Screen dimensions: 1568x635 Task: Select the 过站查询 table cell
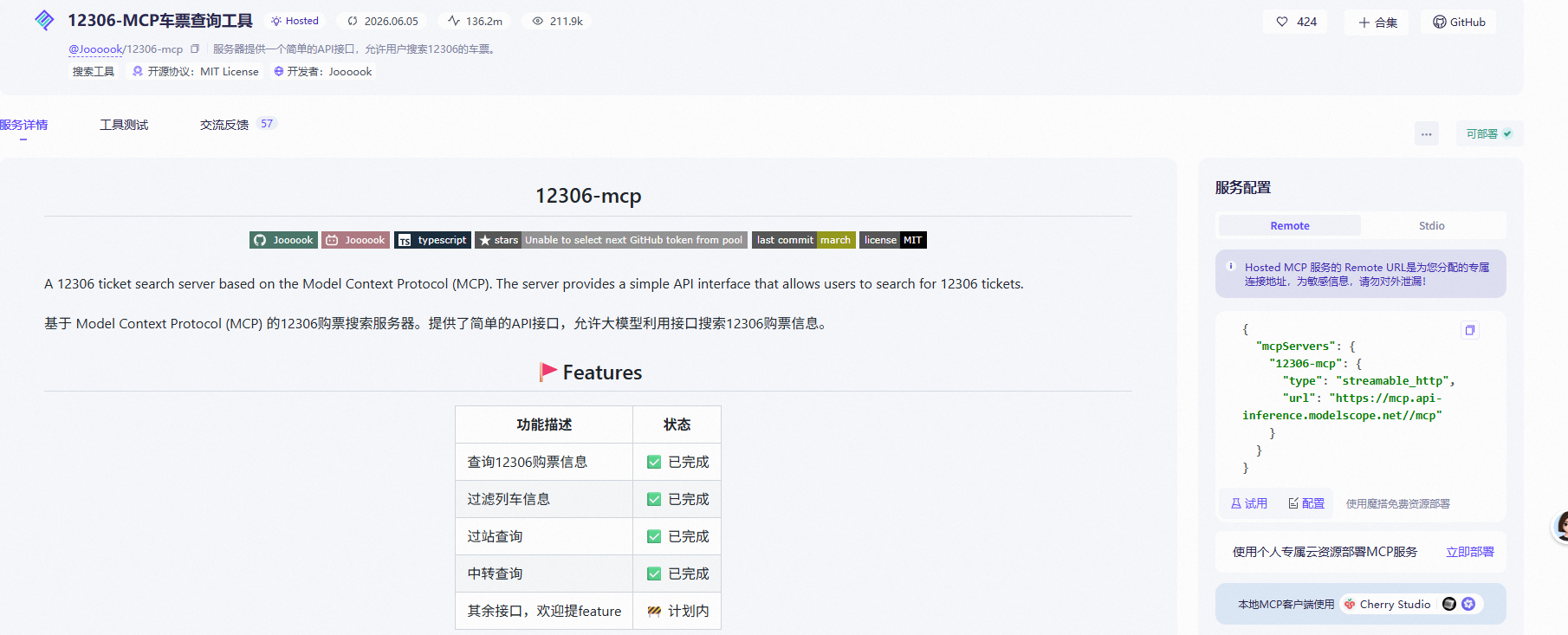coord(544,536)
